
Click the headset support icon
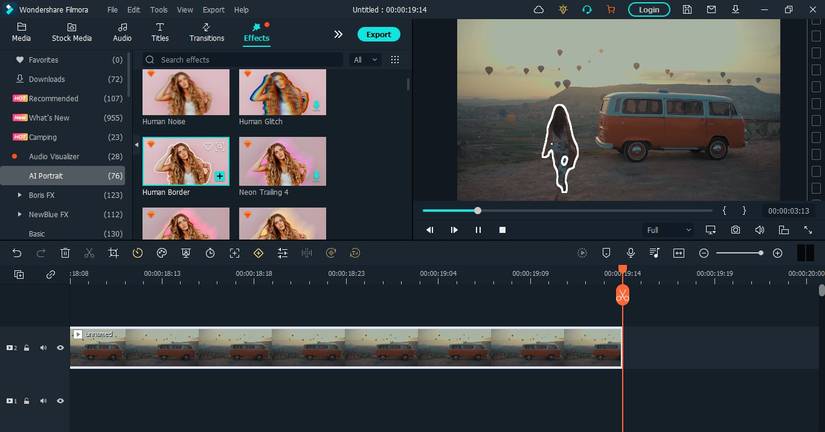[587, 9]
